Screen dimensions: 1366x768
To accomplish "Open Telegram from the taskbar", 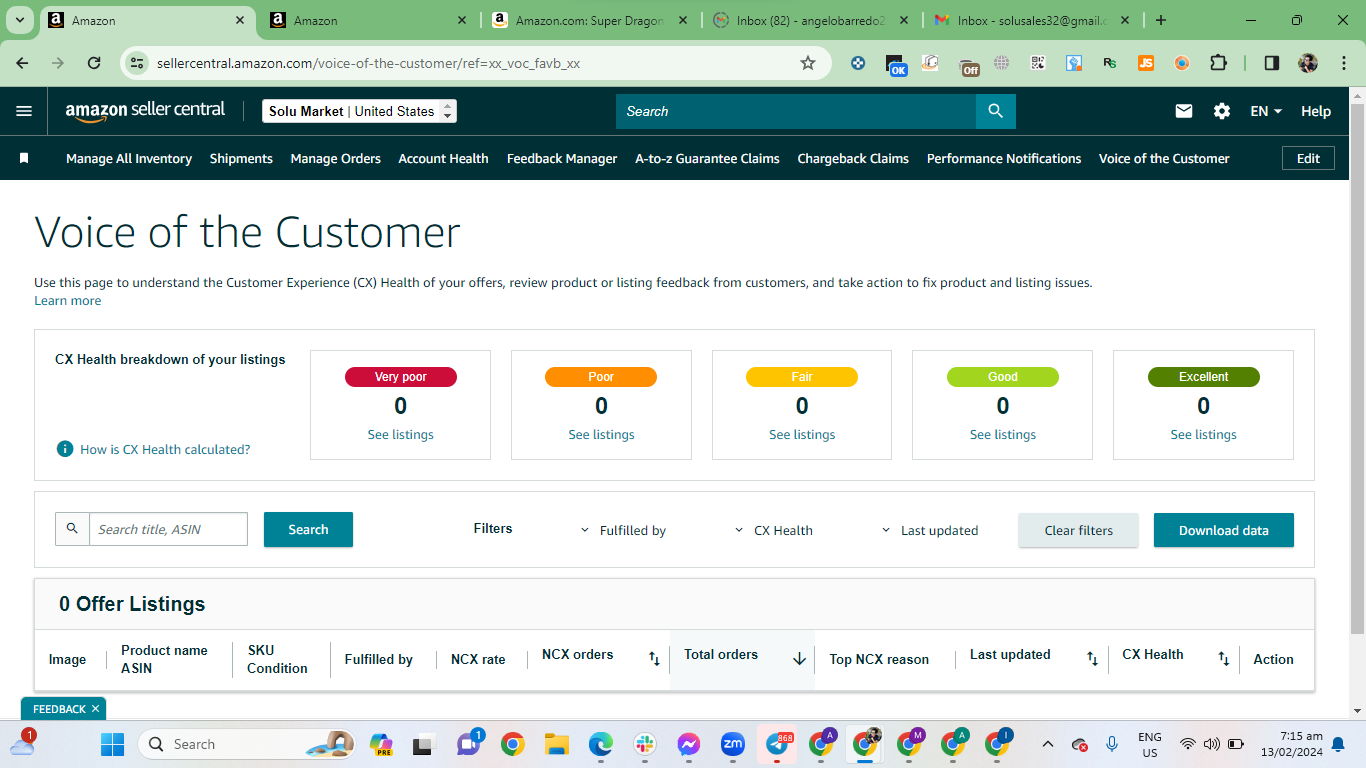I will point(778,744).
